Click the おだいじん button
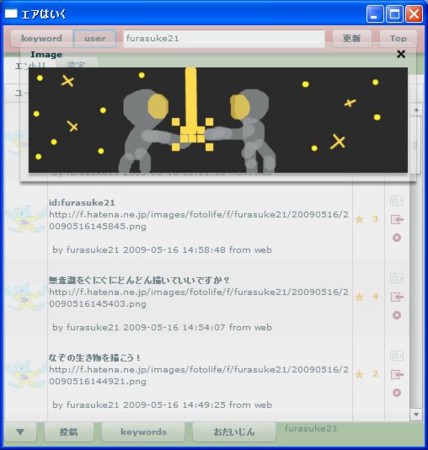 coord(234,432)
